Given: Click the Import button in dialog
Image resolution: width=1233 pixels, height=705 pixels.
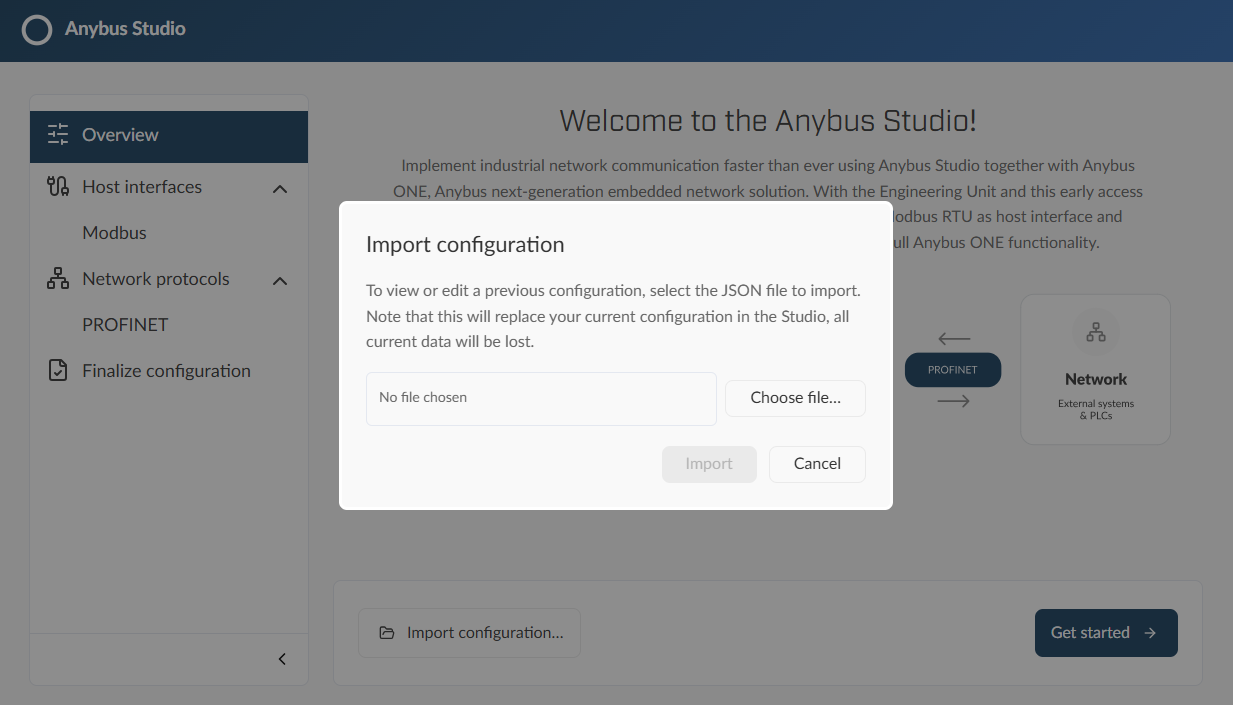Looking at the screenshot, I should coord(709,464).
